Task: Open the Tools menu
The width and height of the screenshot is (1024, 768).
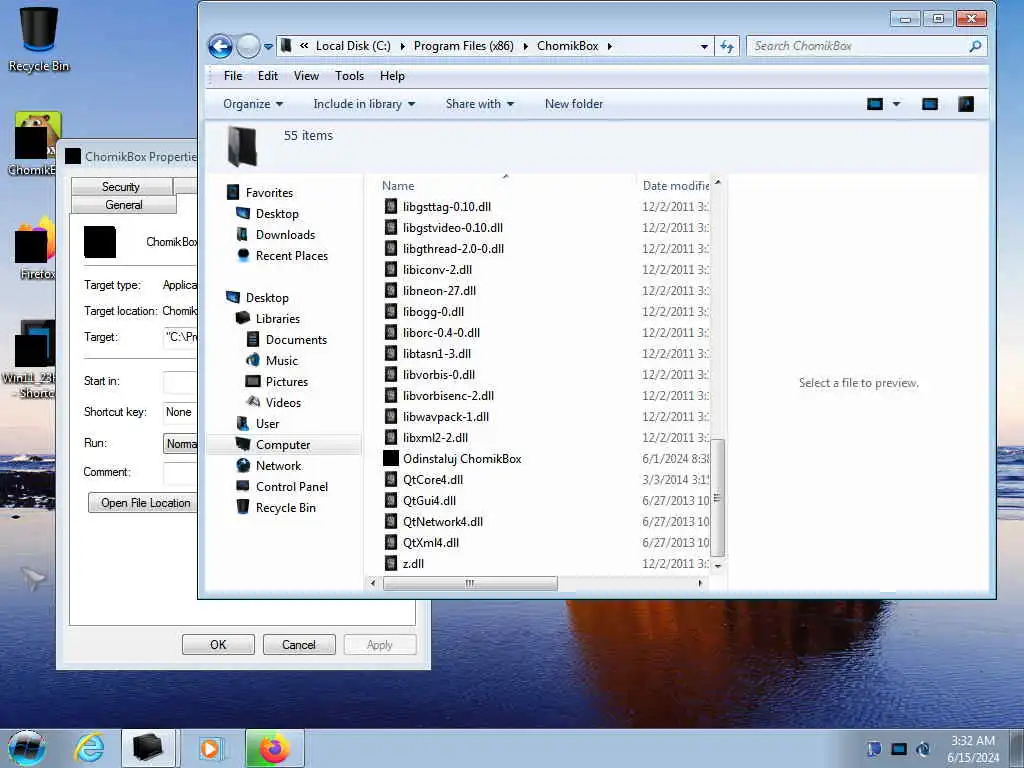Action: (x=349, y=76)
